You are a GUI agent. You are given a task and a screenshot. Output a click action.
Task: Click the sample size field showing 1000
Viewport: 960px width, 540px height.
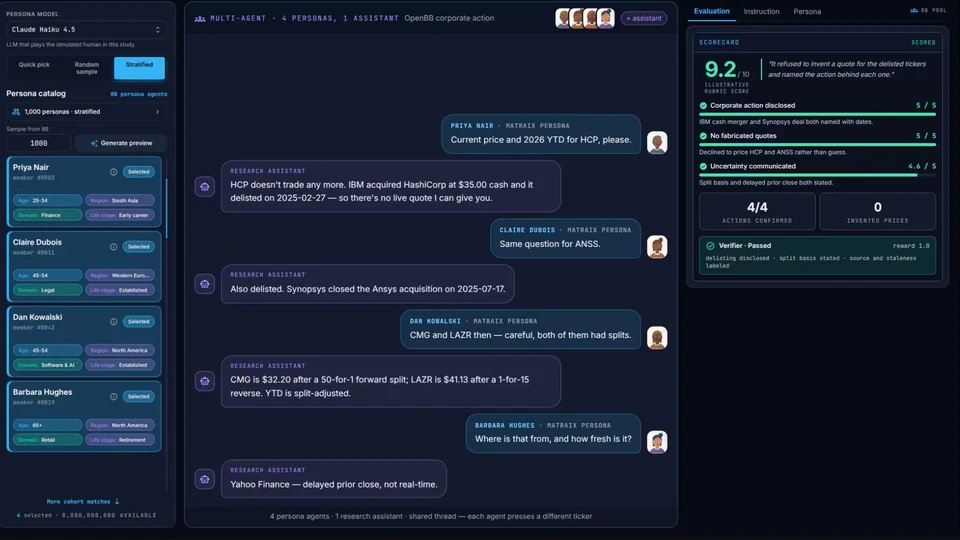point(39,143)
